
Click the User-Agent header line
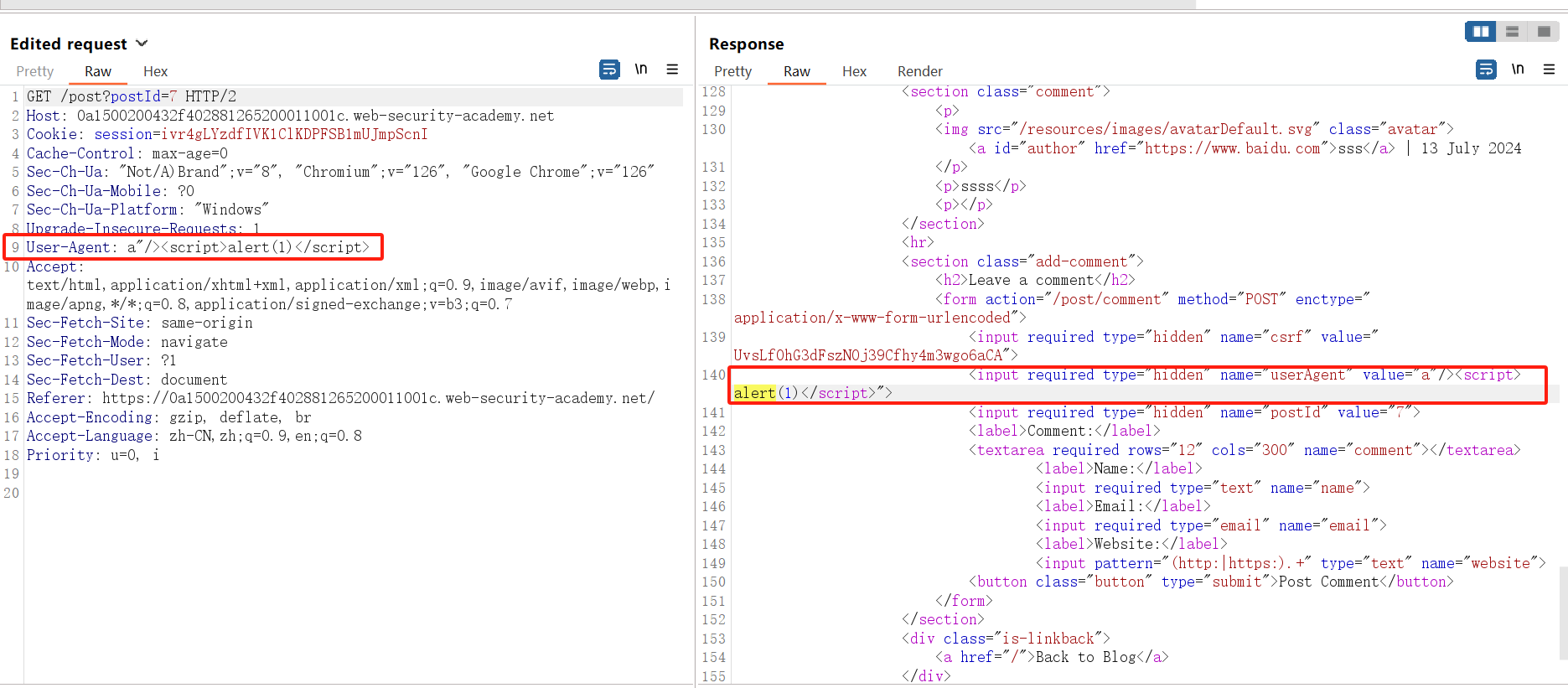click(x=198, y=247)
